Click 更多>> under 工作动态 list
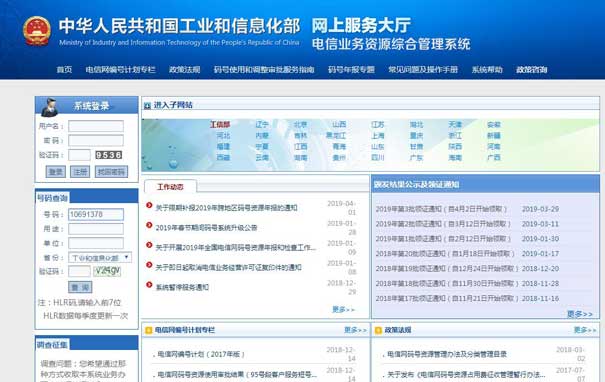The image size is (605, 382). coord(343,309)
